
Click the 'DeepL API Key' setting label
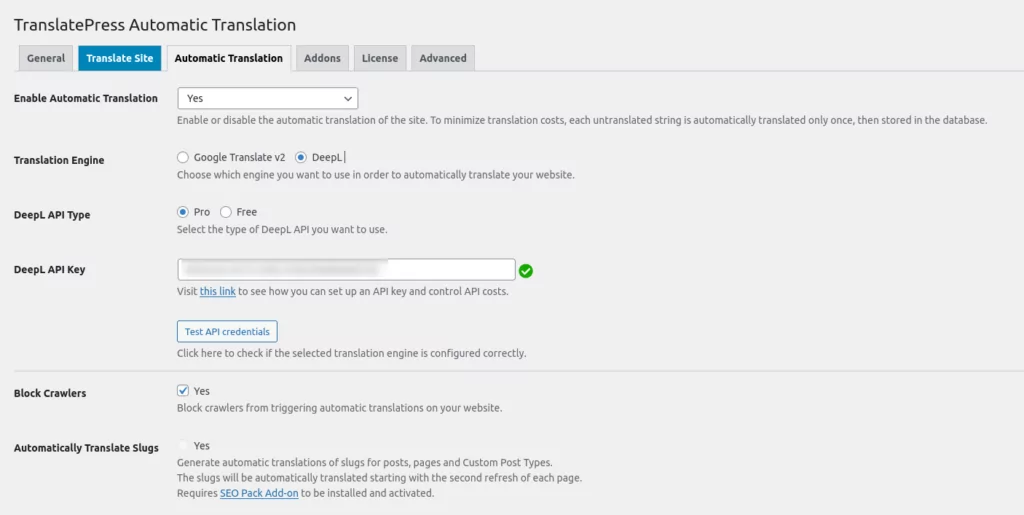tap(50, 270)
